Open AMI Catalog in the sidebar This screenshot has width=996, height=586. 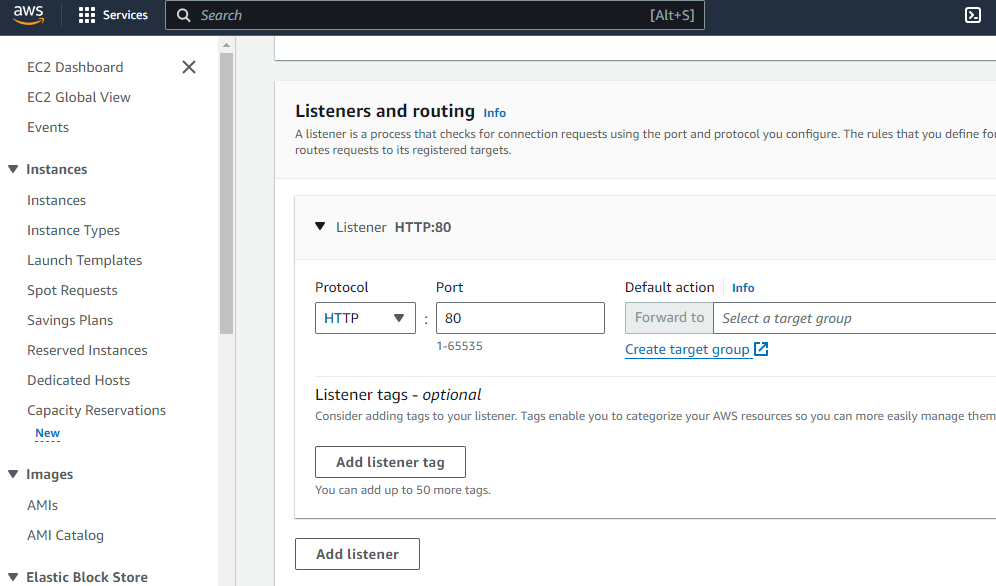[65, 535]
